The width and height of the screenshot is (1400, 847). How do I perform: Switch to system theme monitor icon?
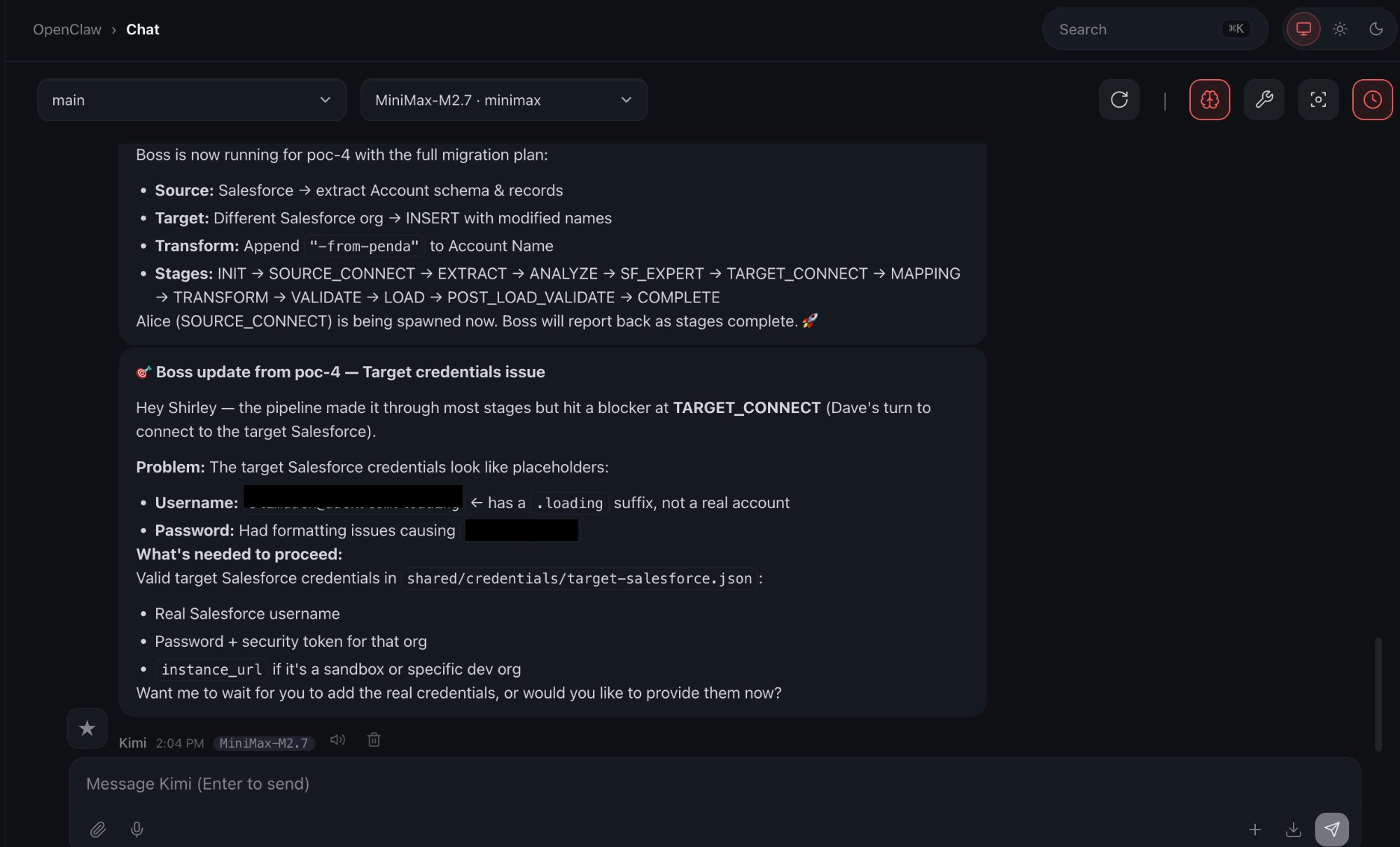click(x=1303, y=29)
